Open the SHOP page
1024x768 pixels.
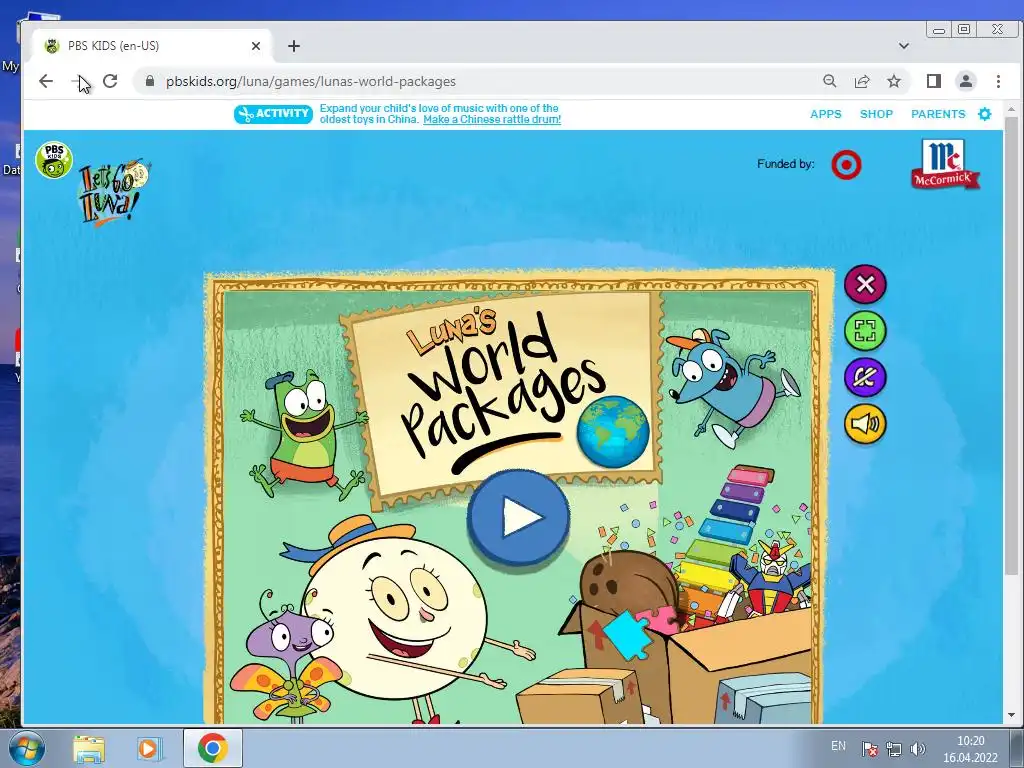click(x=876, y=114)
